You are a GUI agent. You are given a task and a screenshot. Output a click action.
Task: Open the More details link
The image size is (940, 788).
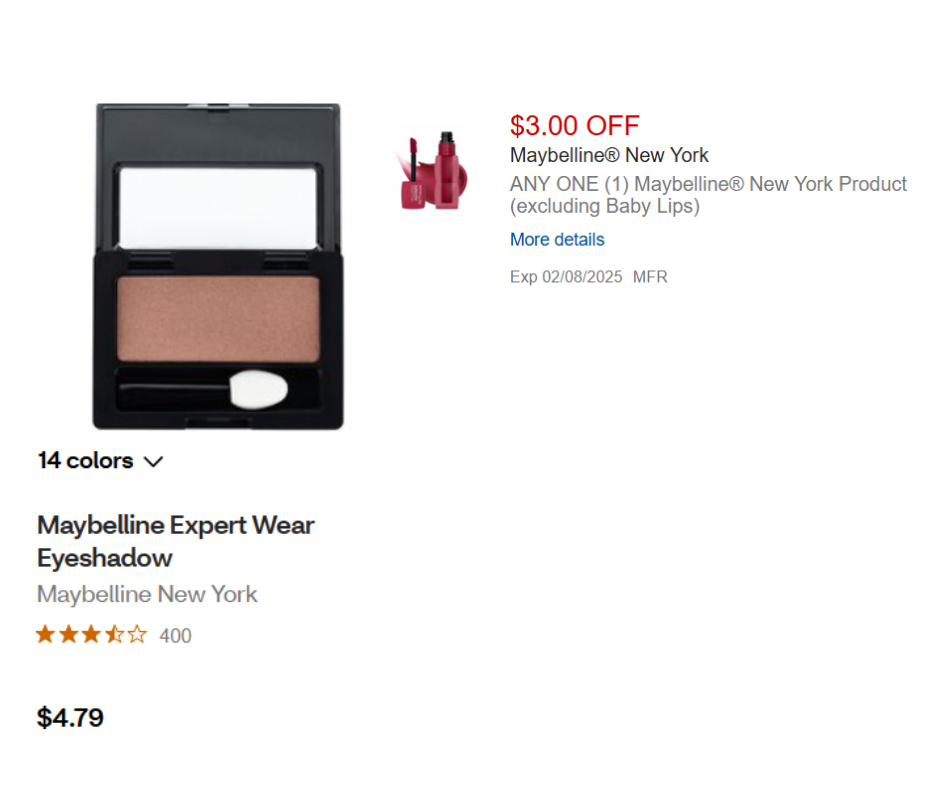[557, 240]
